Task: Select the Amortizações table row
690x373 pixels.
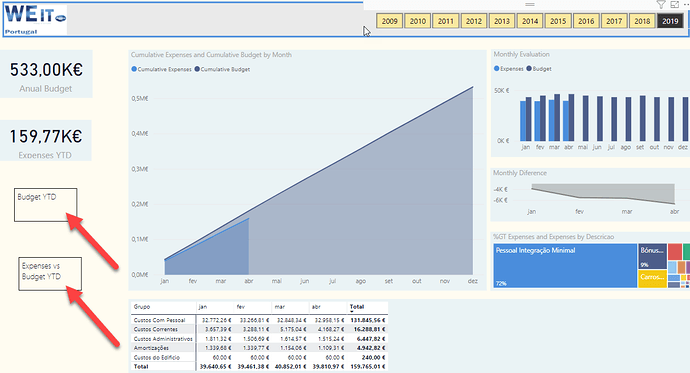Action: [x=259, y=348]
